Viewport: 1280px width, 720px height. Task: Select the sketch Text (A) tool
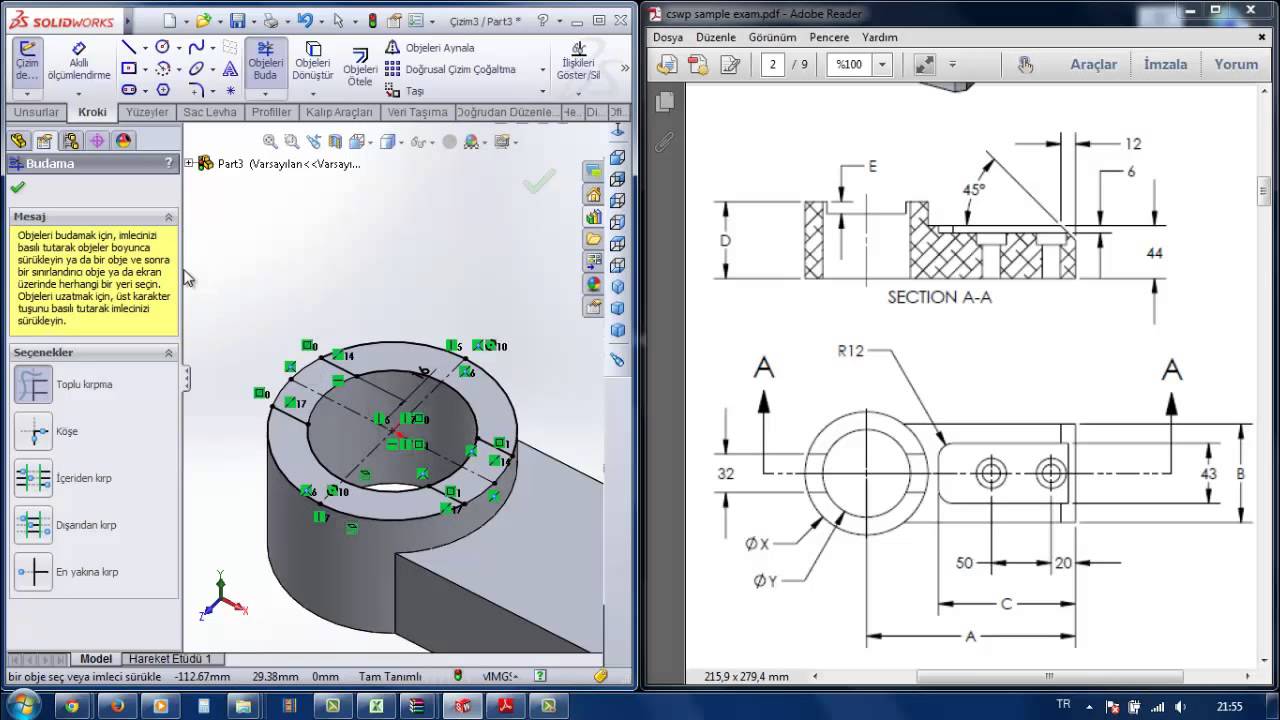(x=230, y=68)
